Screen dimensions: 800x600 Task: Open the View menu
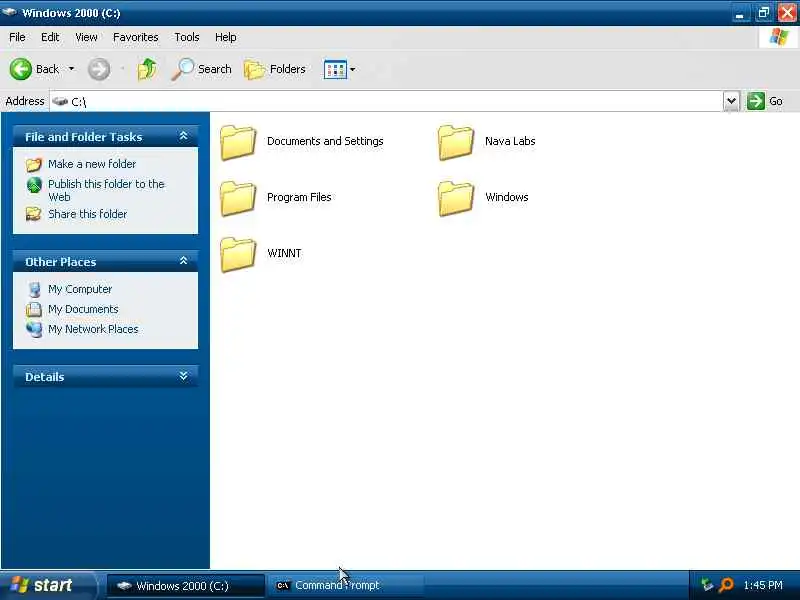[86, 37]
